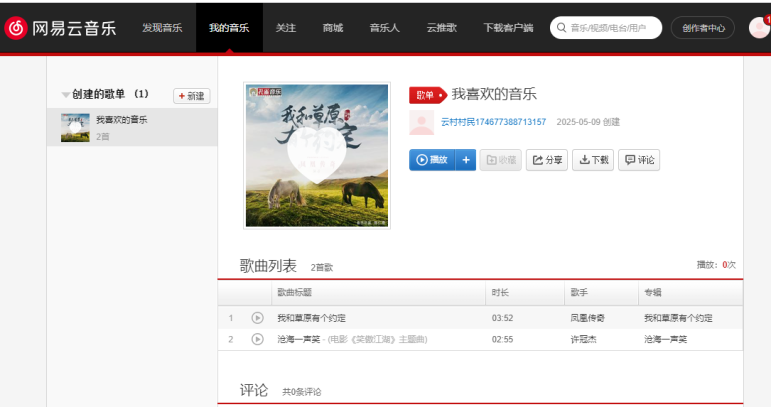The height and width of the screenshot is (407, 771).
Task: Click the NetEase Cloud Music logo
Action: [62, 28]
